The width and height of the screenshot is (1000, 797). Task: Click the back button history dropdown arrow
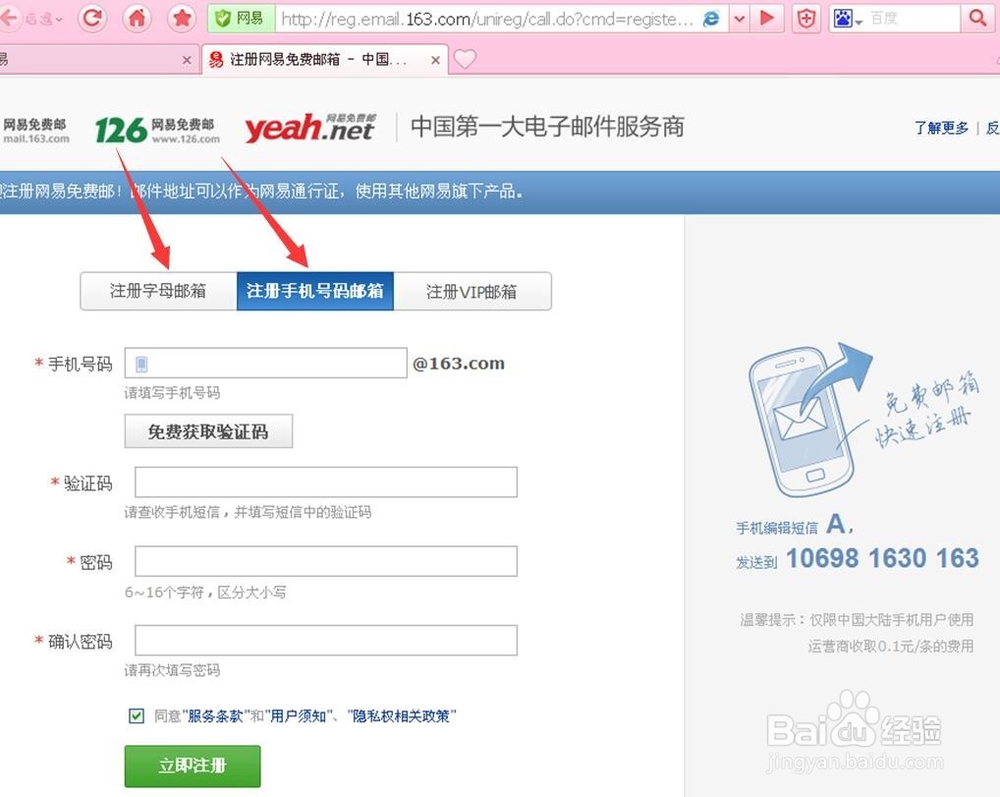tap(59, 19)
